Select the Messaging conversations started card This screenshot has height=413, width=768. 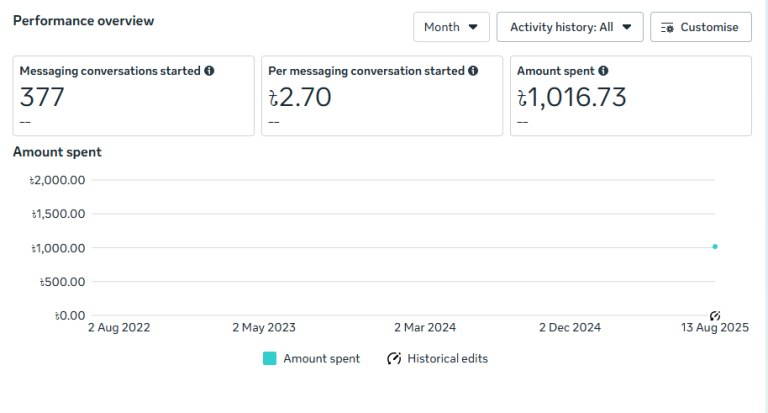(133, 96)
